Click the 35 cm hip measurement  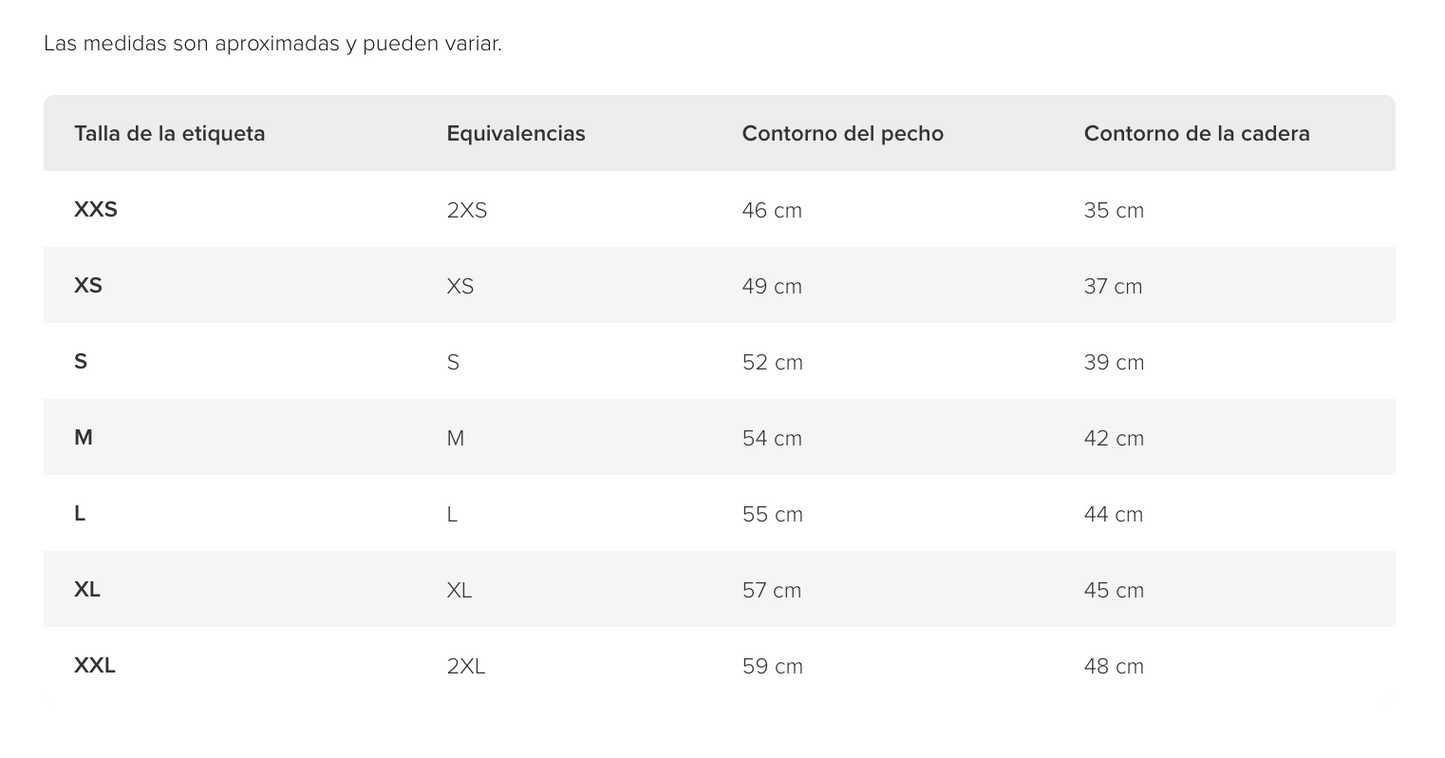1113,210
